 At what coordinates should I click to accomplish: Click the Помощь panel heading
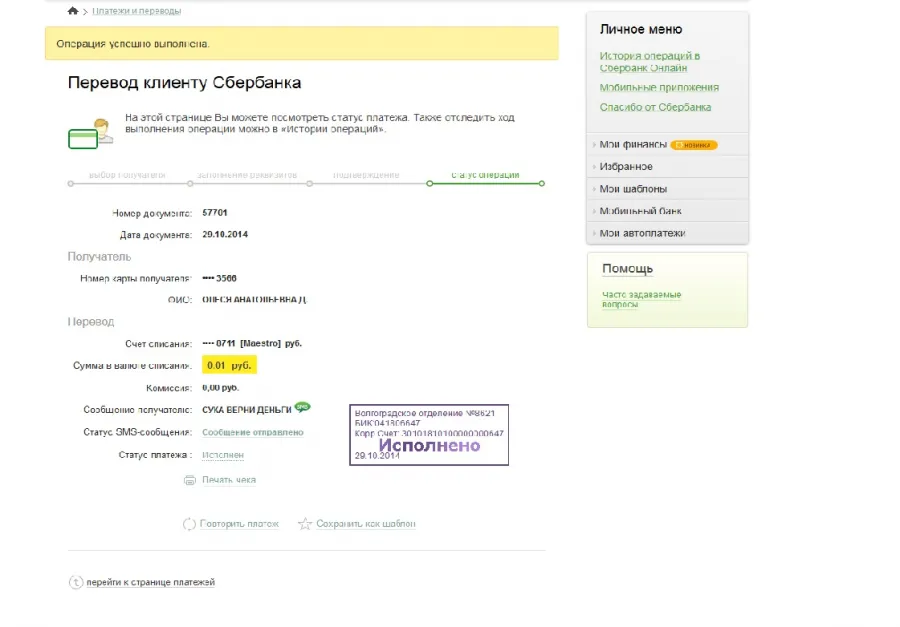[x=627, y=269]
